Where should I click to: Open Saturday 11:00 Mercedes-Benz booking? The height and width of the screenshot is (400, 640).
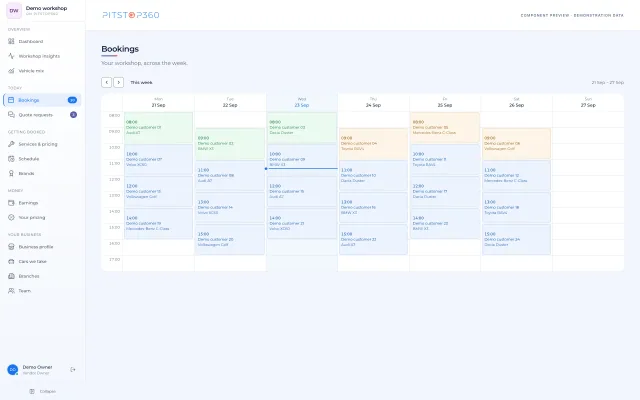(516, 176)
